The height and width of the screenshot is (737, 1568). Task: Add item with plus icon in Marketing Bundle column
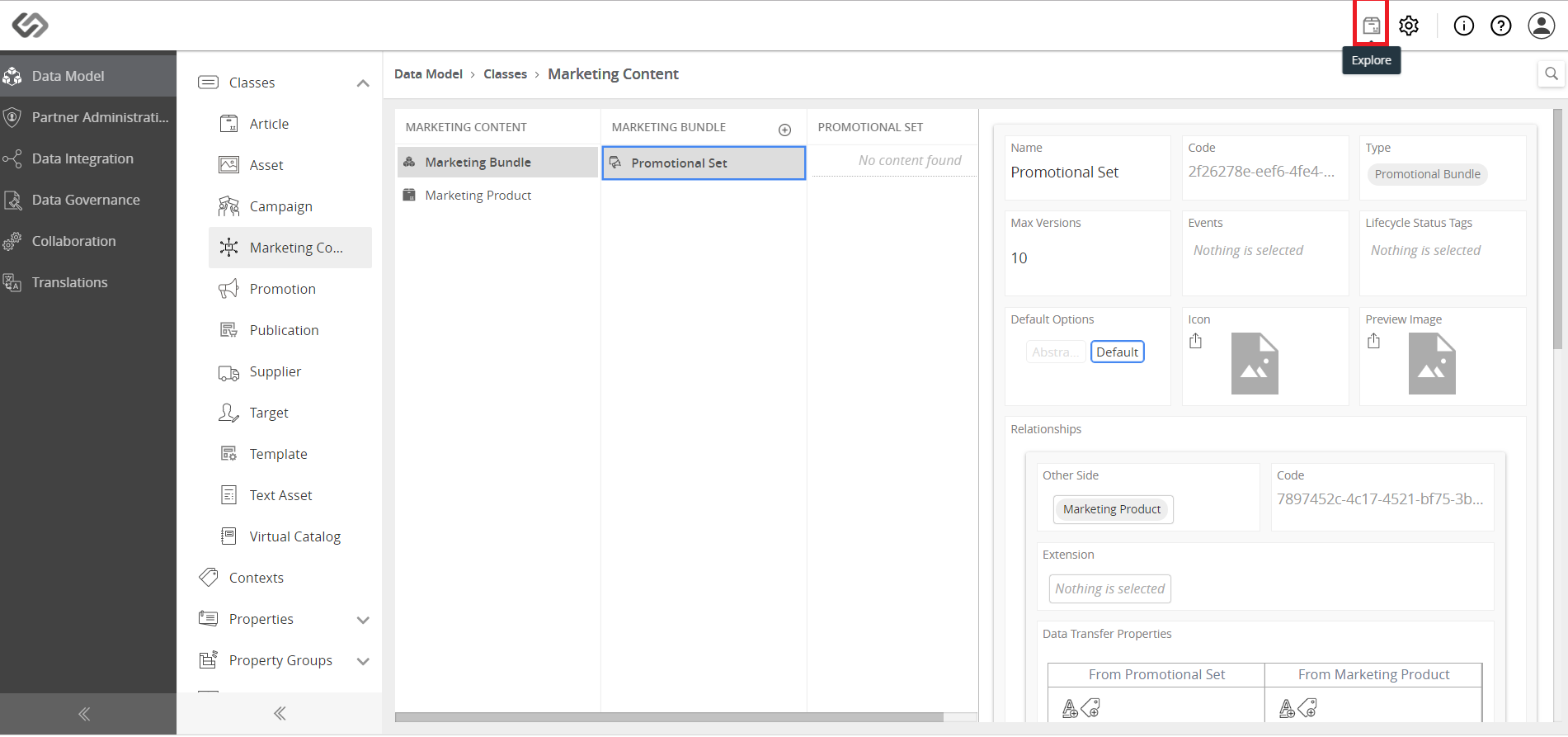coord(785,130)
